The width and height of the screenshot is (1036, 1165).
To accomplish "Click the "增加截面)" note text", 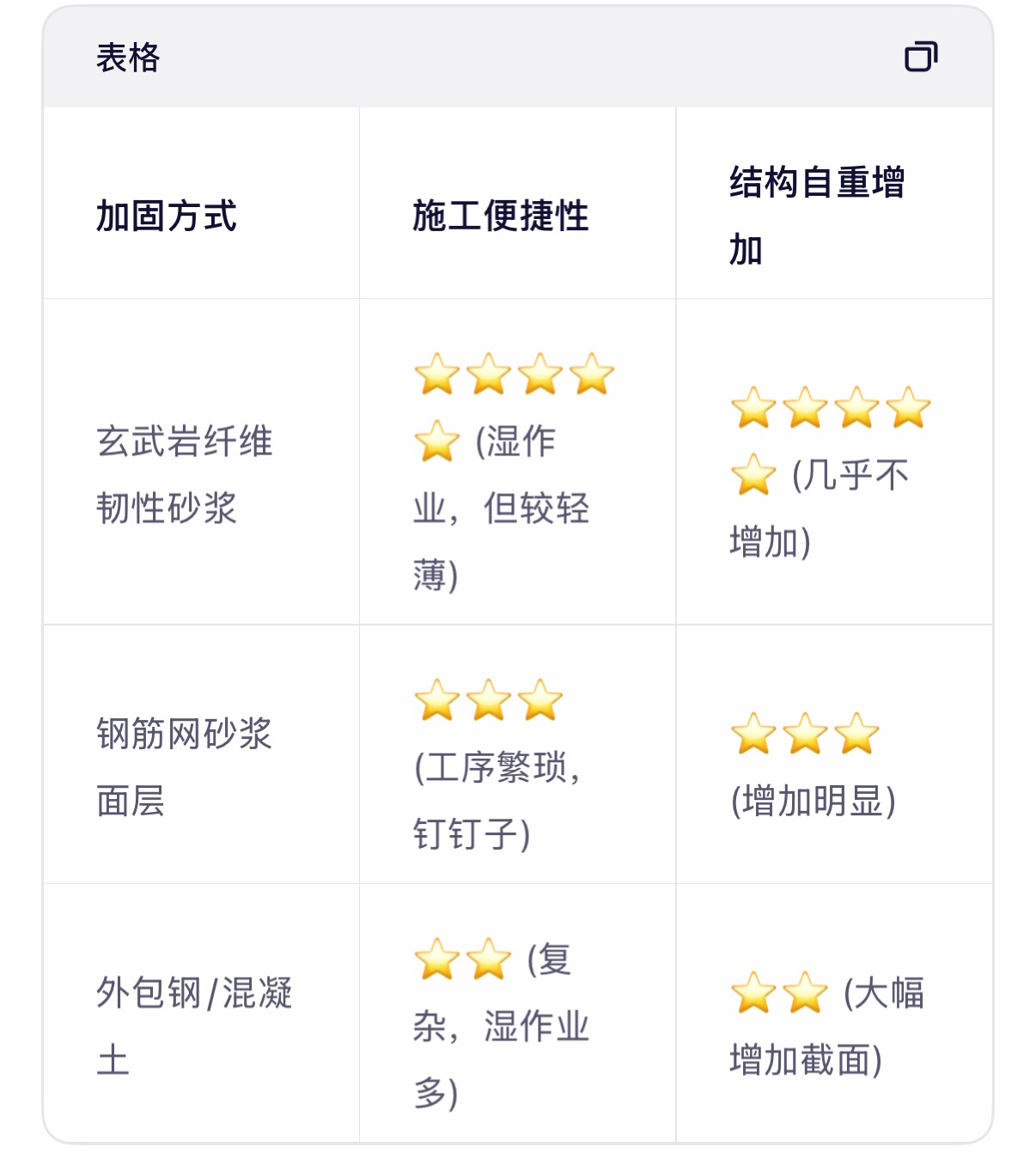I will (x=806, y=1060).
